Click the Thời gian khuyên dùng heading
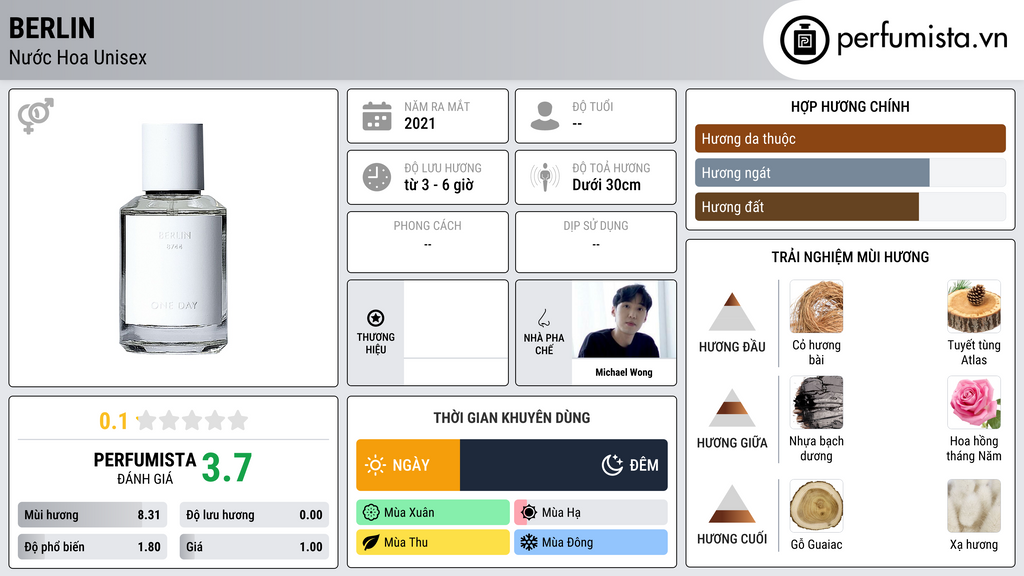This screenshot has height=576, width=1024. [512, 417]
